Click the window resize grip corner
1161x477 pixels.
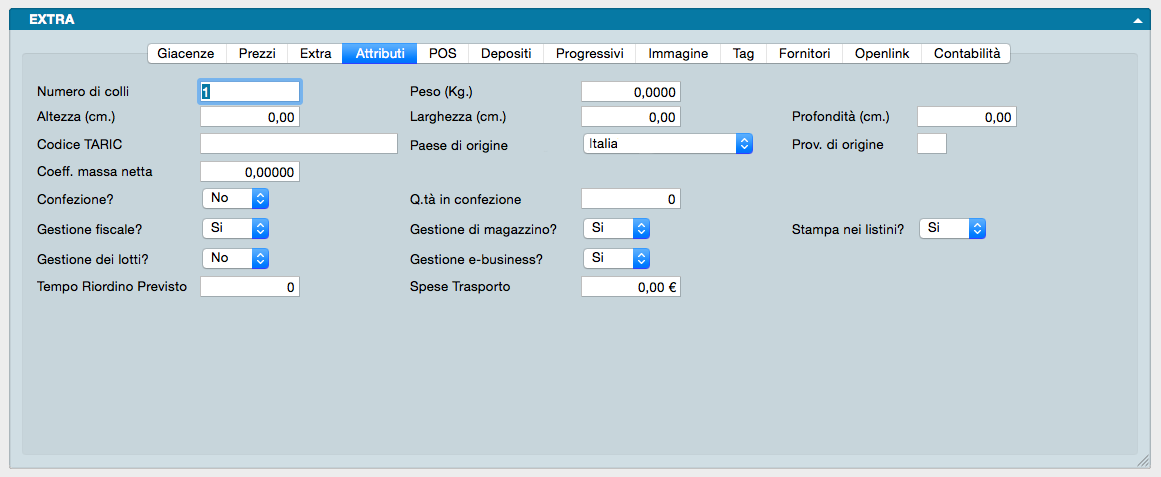point(1143,462)
